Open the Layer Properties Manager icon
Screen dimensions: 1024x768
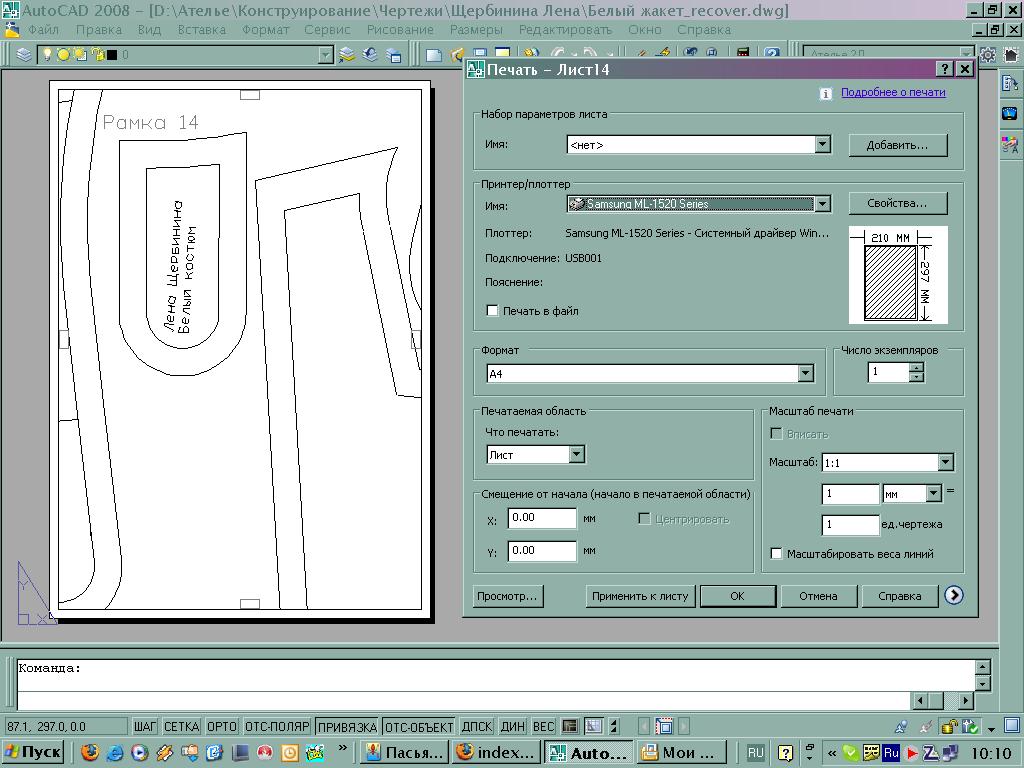[x=23, y=55]
